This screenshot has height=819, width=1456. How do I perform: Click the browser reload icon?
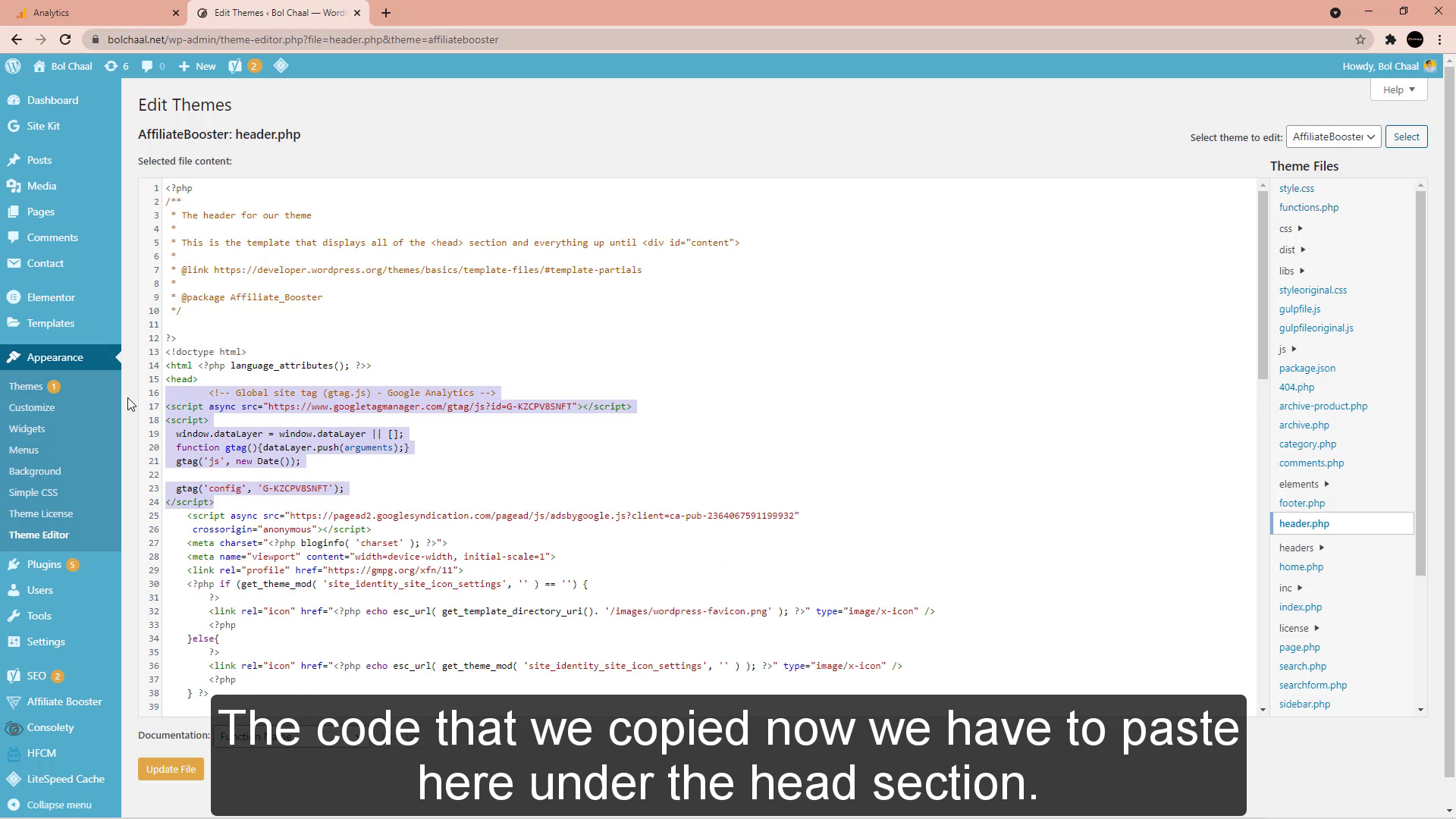coord(65,39)
